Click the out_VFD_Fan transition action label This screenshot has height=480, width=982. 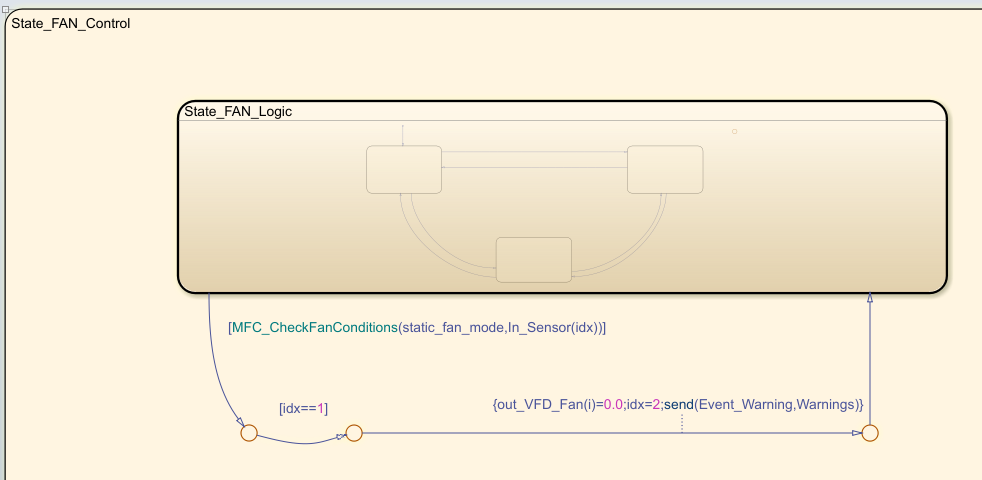[x=678, y=405]
